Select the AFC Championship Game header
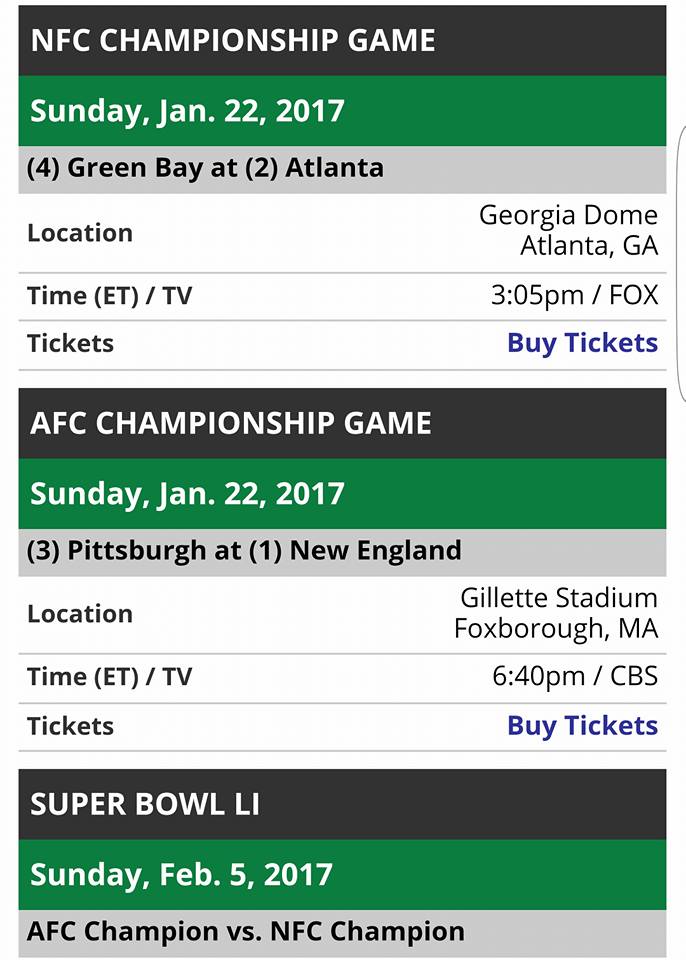The height and width of the screenshot is (960, 686). (x=231, y=423)
